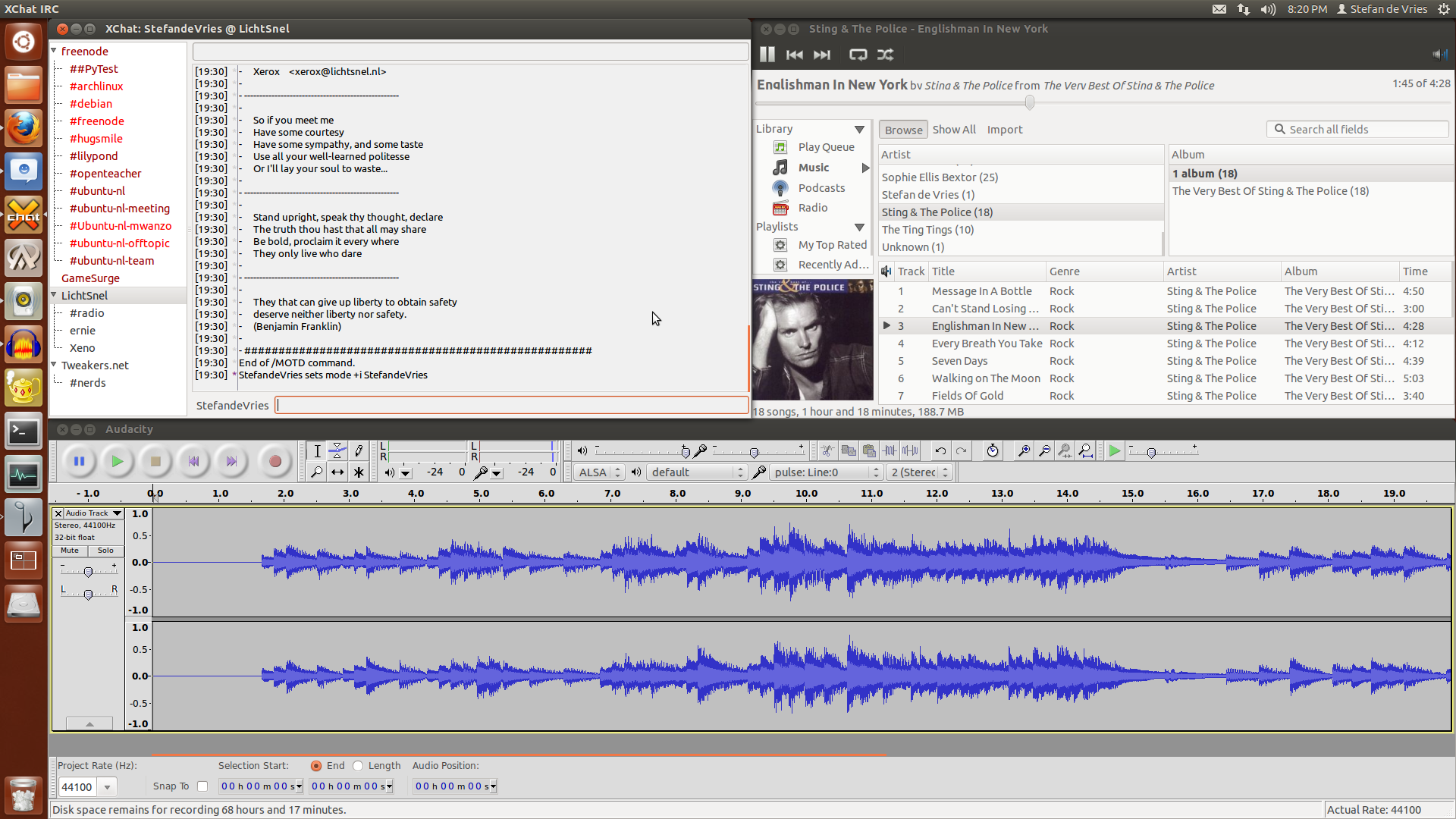Open Radio in Rhythmbox sidebar

tap(813, 208)
